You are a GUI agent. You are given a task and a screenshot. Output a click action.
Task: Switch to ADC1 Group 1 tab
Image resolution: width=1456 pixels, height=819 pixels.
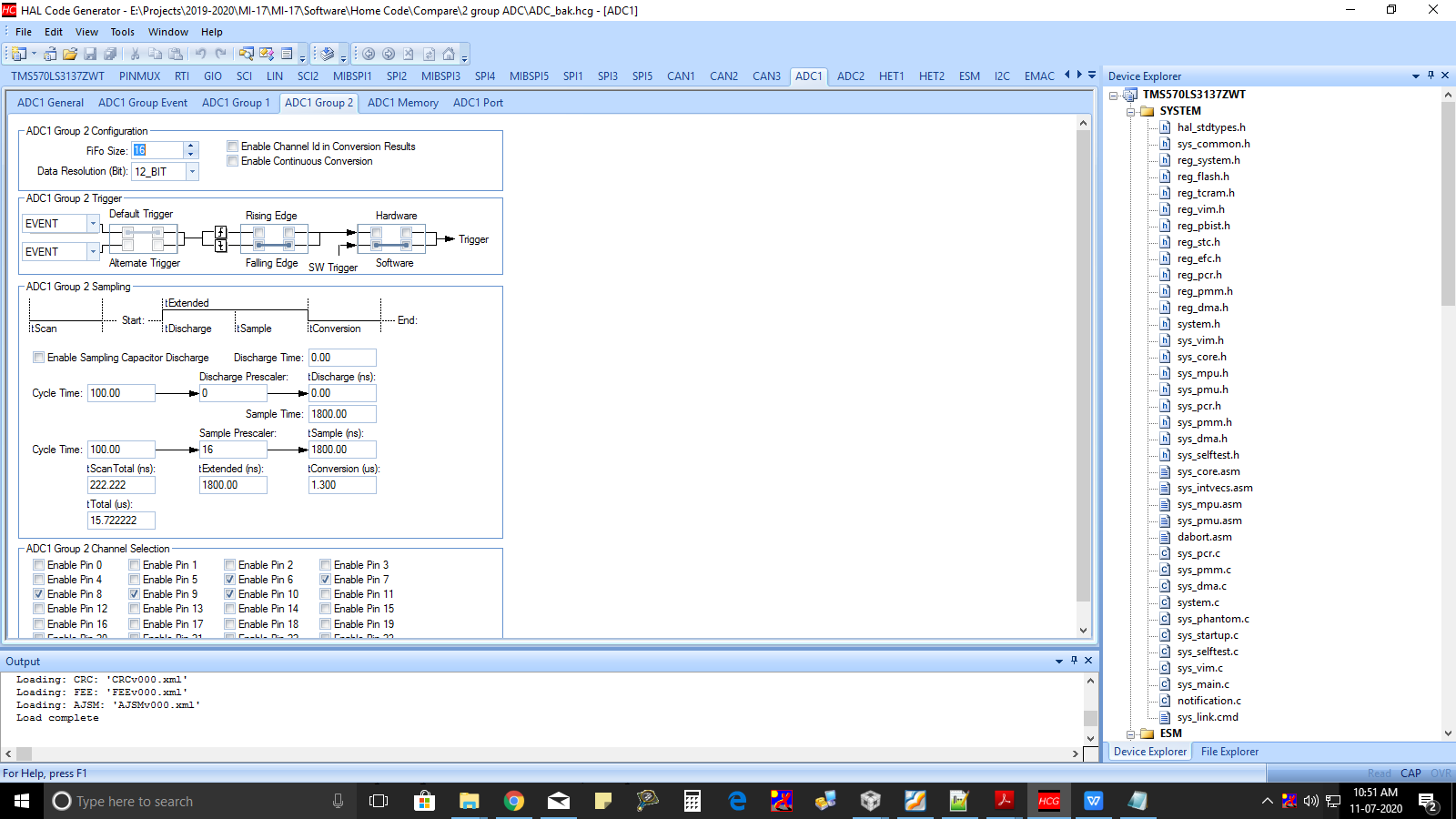click(x=236, y=103)
